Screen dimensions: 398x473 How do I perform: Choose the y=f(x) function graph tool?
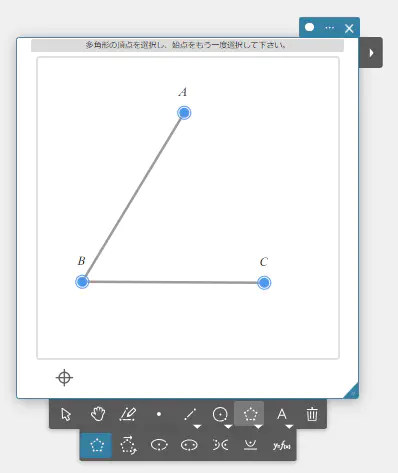281,445
